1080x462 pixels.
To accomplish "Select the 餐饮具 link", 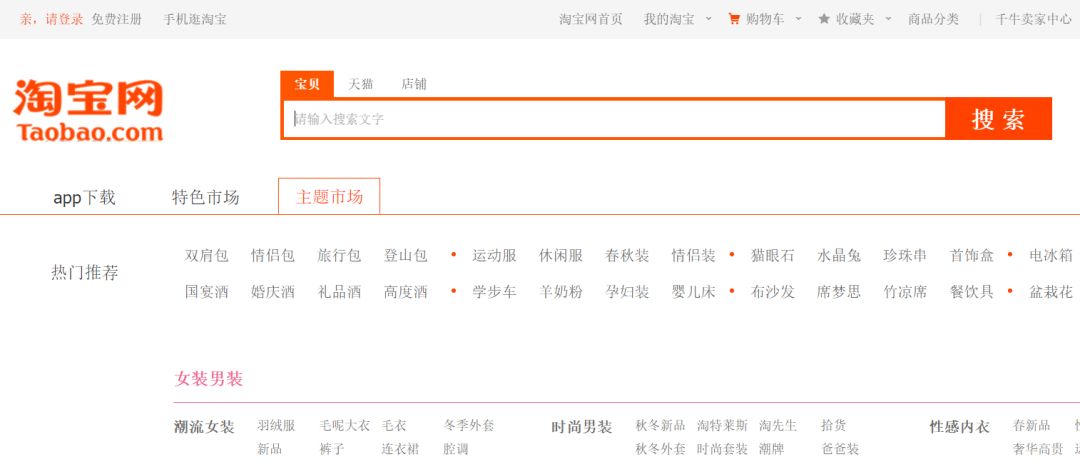I will click(972, 292).
